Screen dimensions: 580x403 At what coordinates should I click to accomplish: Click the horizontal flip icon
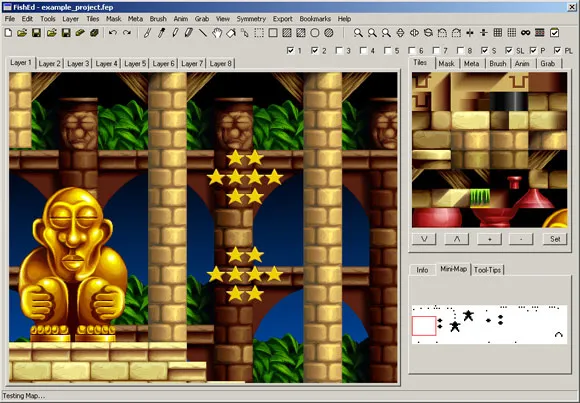pos(414,33)
